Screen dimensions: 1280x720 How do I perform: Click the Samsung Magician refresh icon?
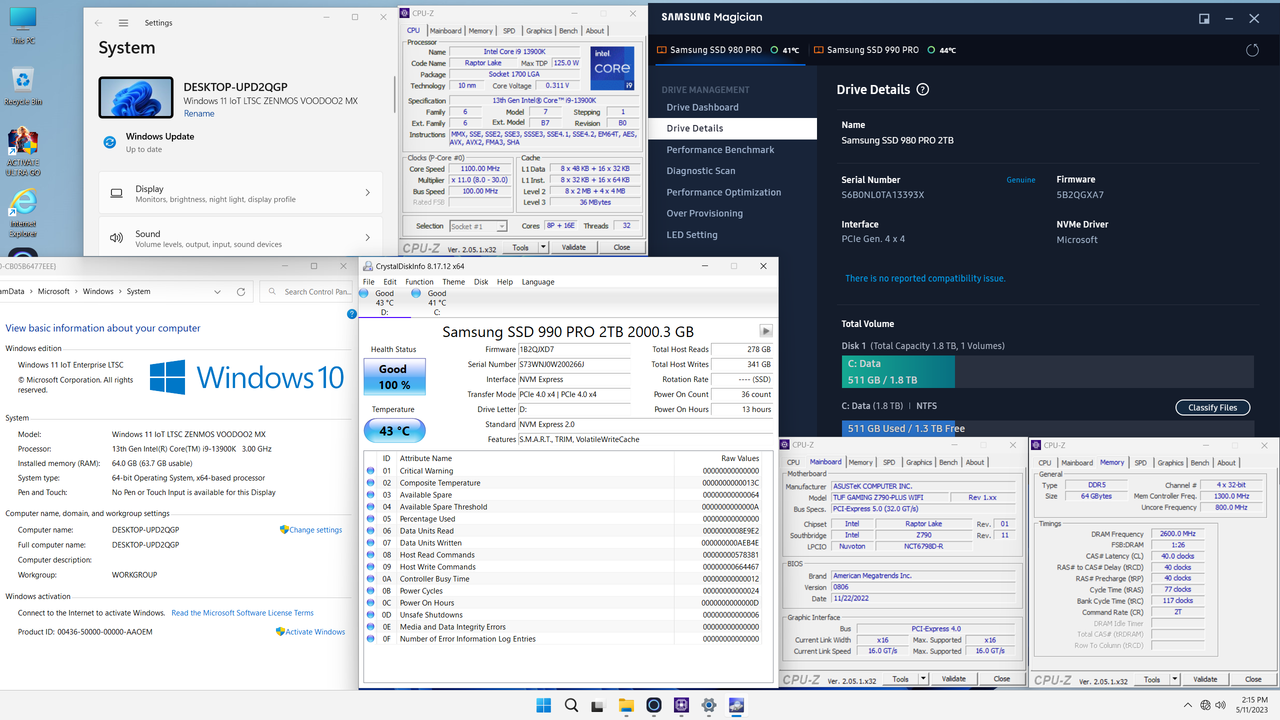point(1253,50)
